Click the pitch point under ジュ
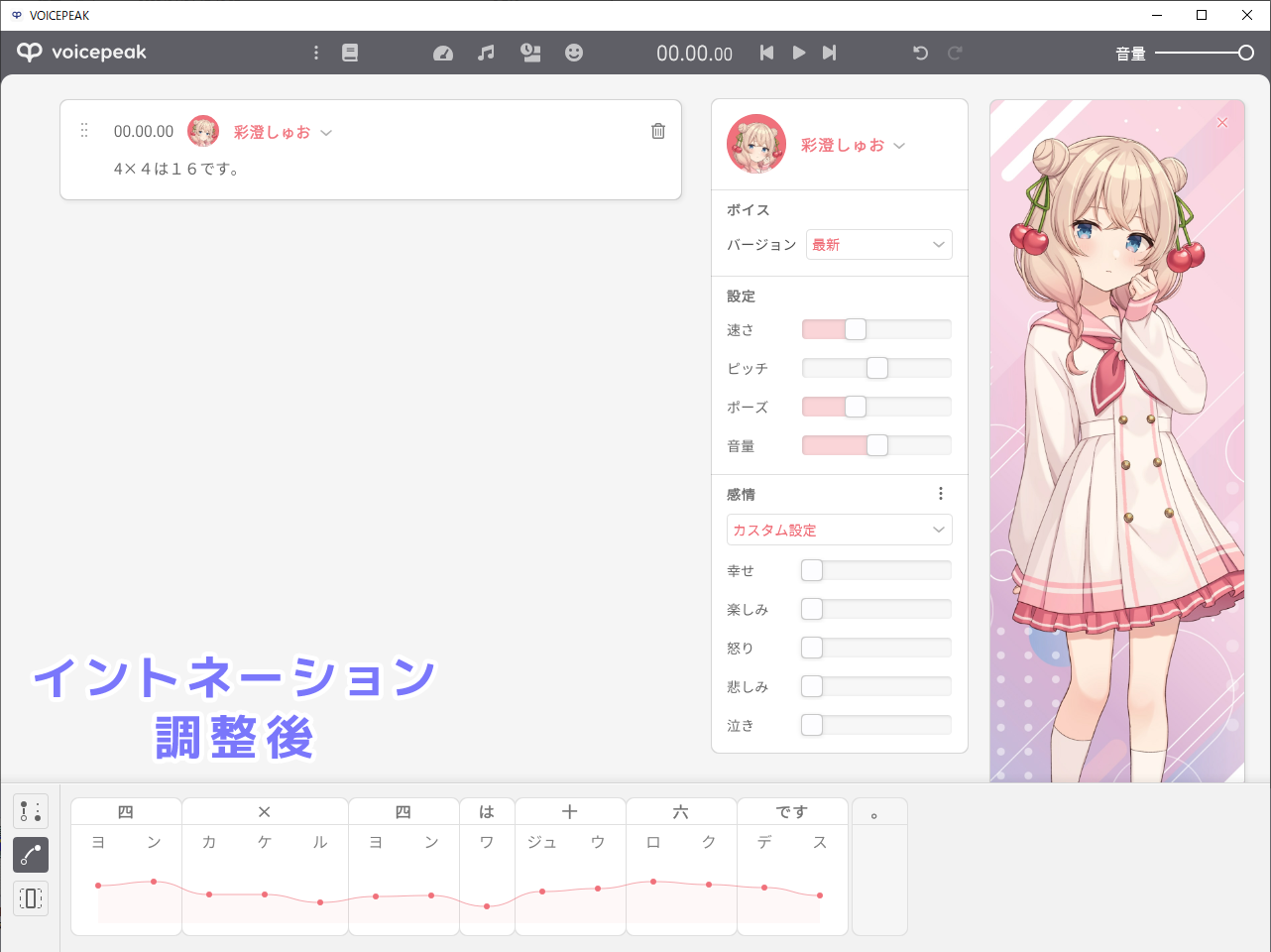This screenshot has width=1271, height=952. coord(542,892)
